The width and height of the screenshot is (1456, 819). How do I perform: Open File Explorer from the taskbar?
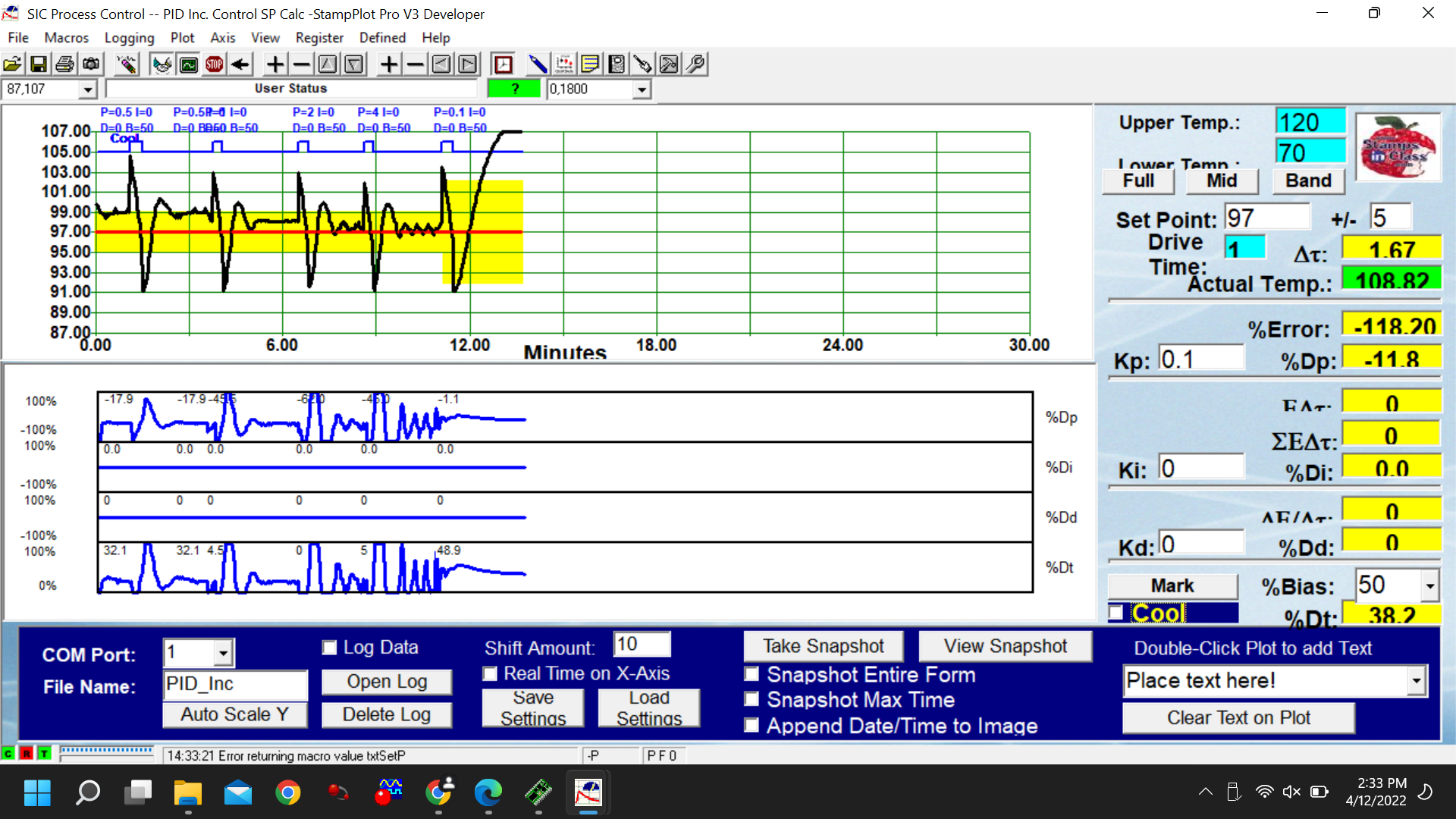click(187, 793)
